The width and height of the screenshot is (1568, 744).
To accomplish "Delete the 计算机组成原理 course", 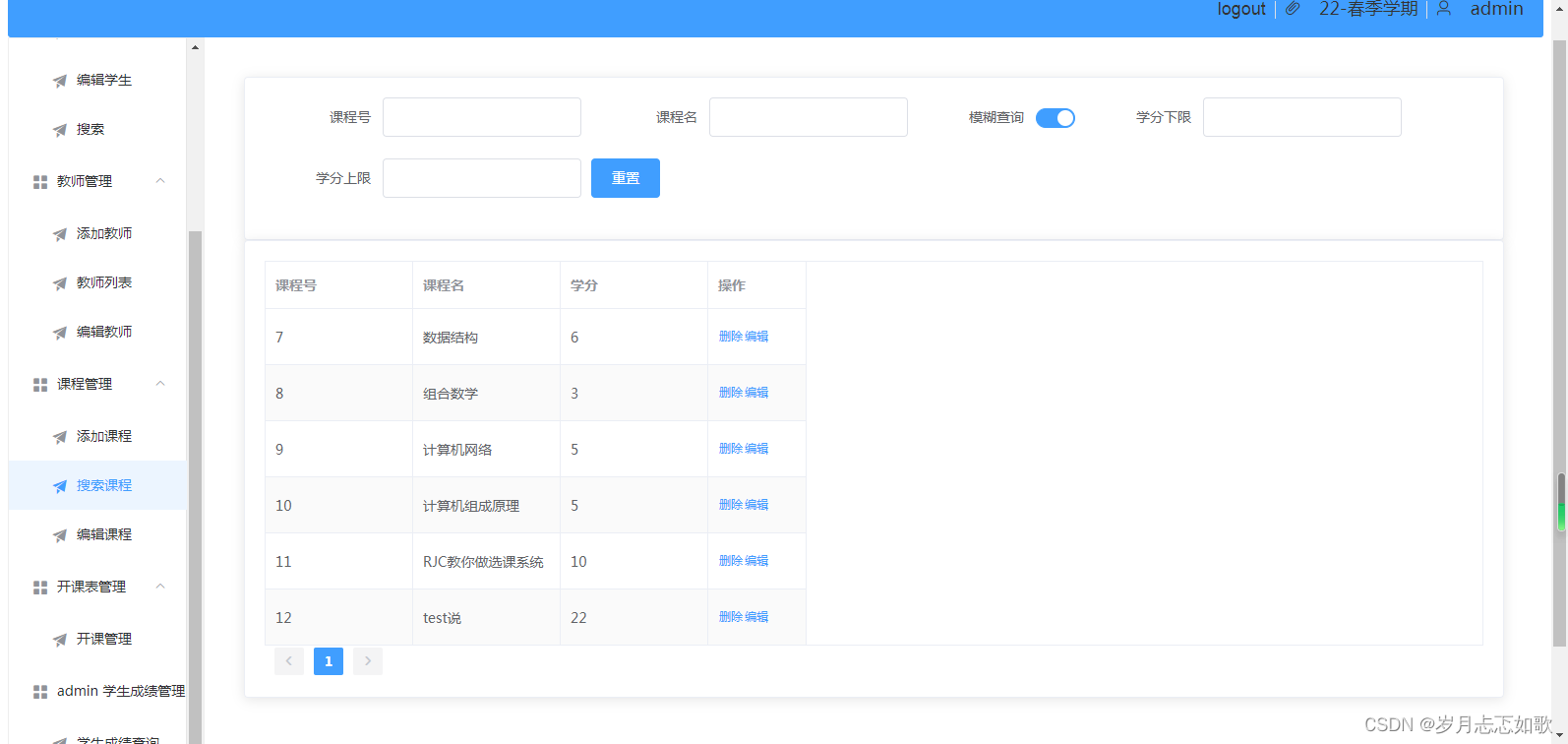I will pos(731,505).
